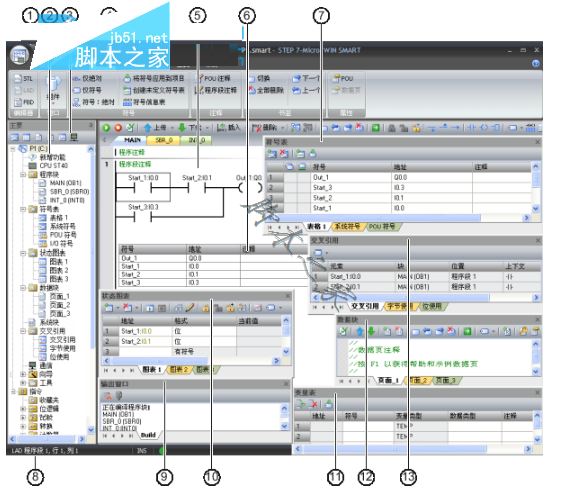Click the 插入 insert toolbar button
The width and height of the screenshot is (581, 491).
click(x=229, y=128)
